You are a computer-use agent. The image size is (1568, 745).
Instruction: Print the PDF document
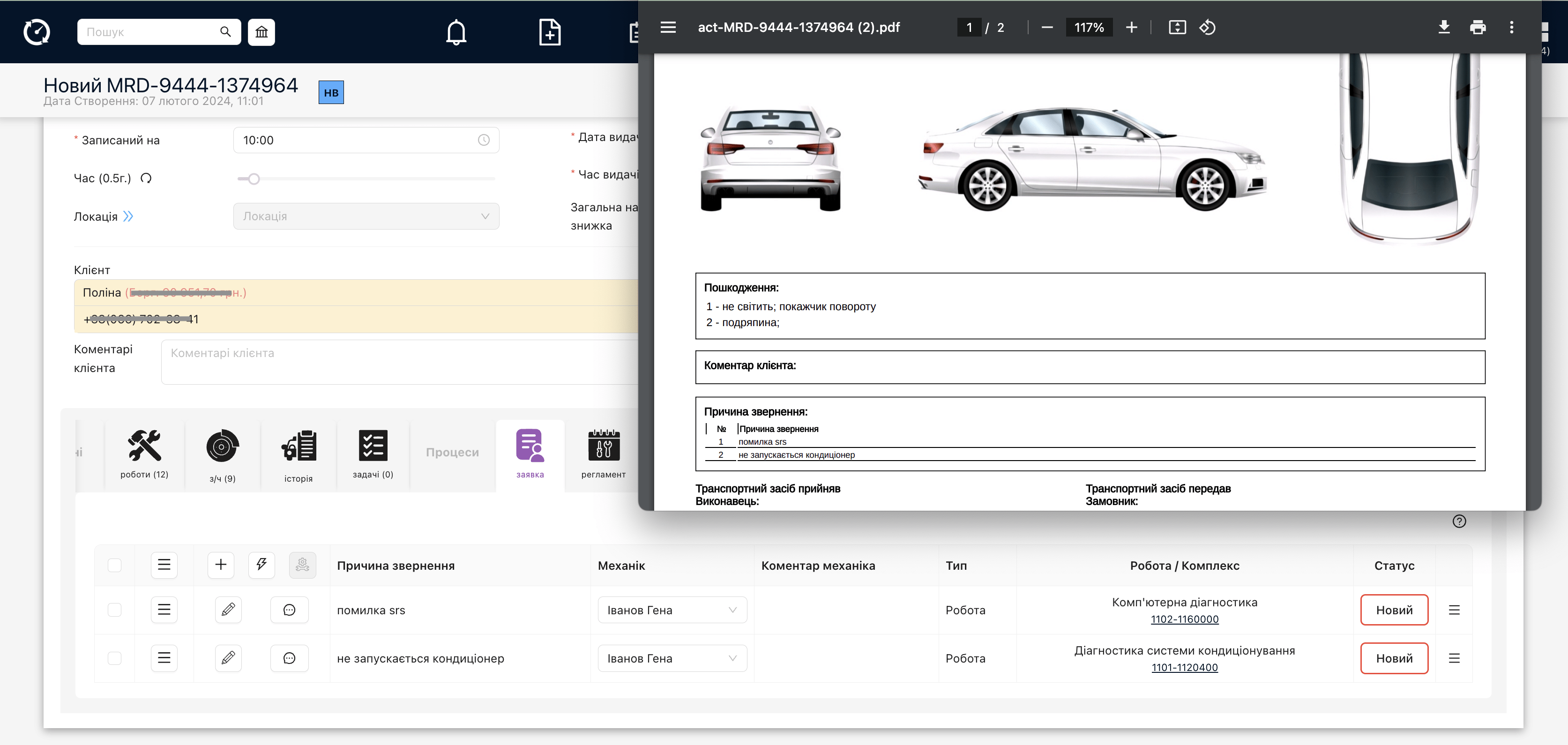point(1477,27)
